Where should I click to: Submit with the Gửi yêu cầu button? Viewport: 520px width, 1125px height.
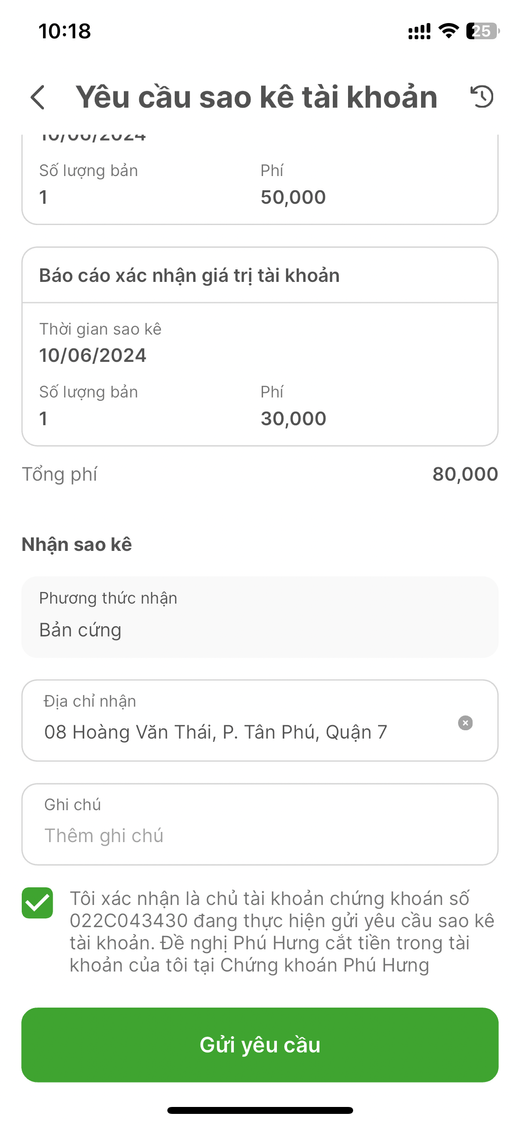(x=260, y=1045)
